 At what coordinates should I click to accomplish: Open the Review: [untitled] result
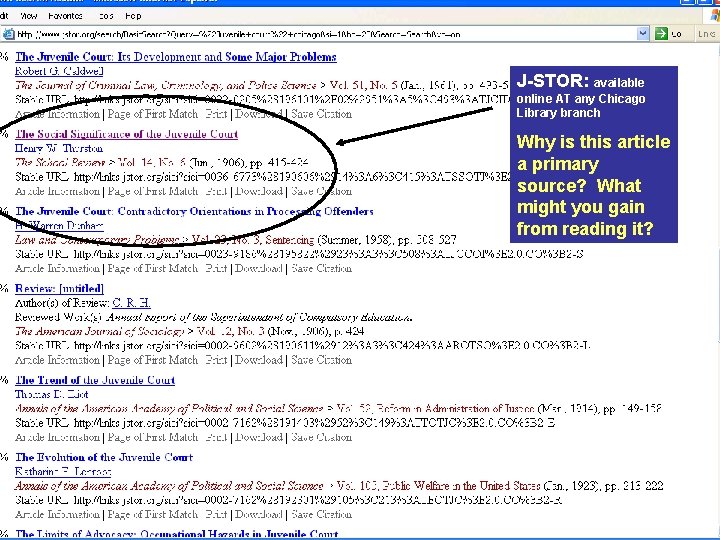click(59, 288)
